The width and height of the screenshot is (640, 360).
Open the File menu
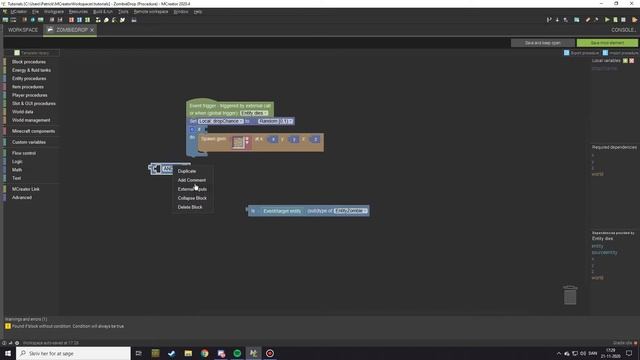point(36,12)
